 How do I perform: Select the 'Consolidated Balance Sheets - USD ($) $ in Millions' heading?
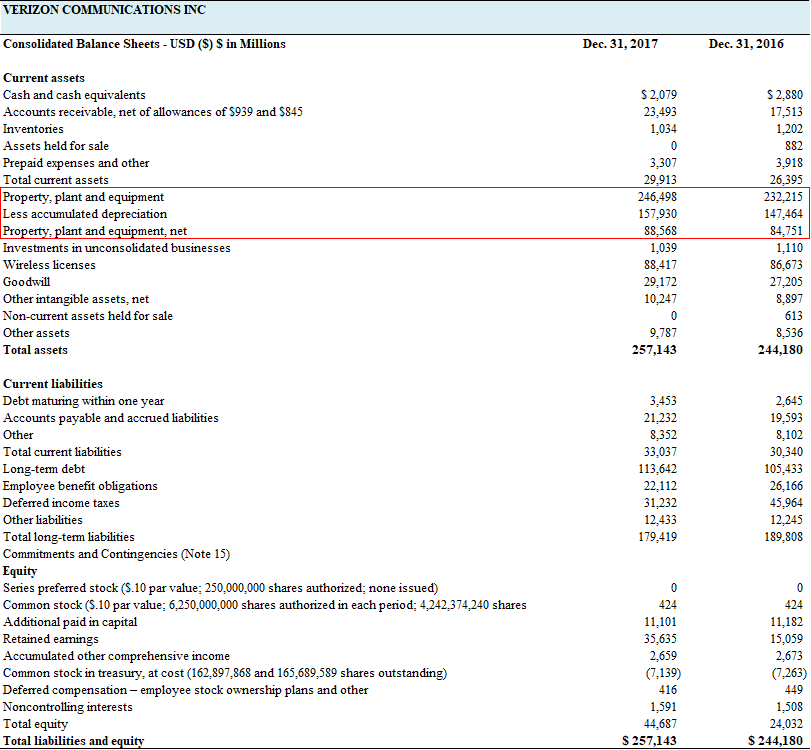coord(144,44)
